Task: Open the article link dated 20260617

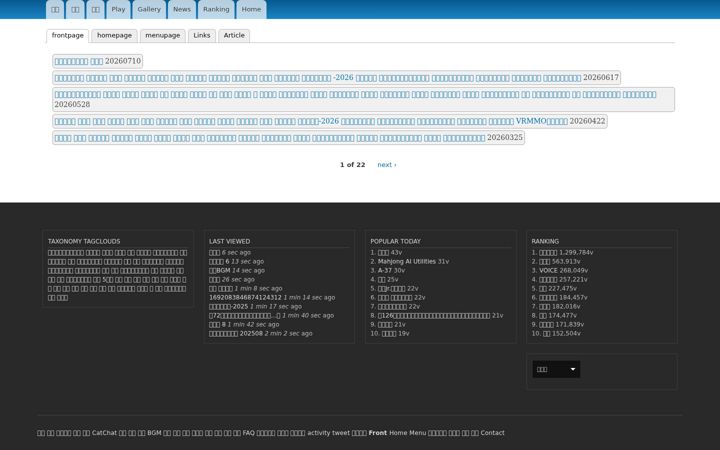Action: [x=318, y=78]
